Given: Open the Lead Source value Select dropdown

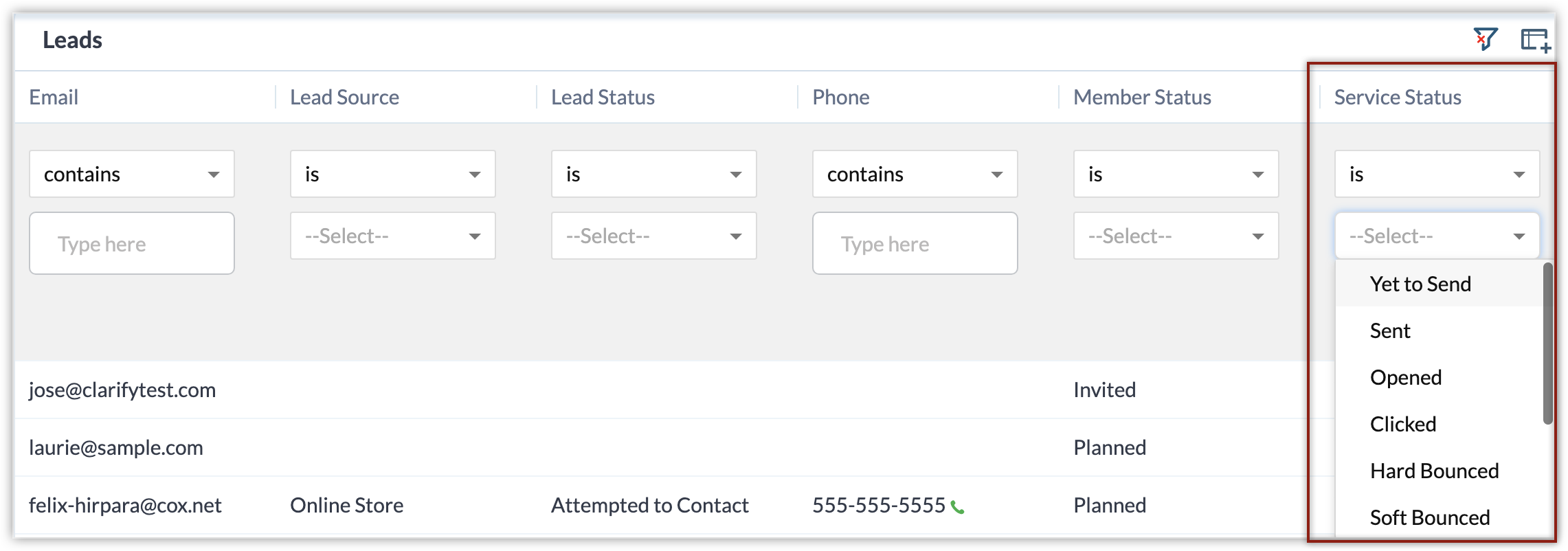Looking at the screenshot, I should pos(393,236).
